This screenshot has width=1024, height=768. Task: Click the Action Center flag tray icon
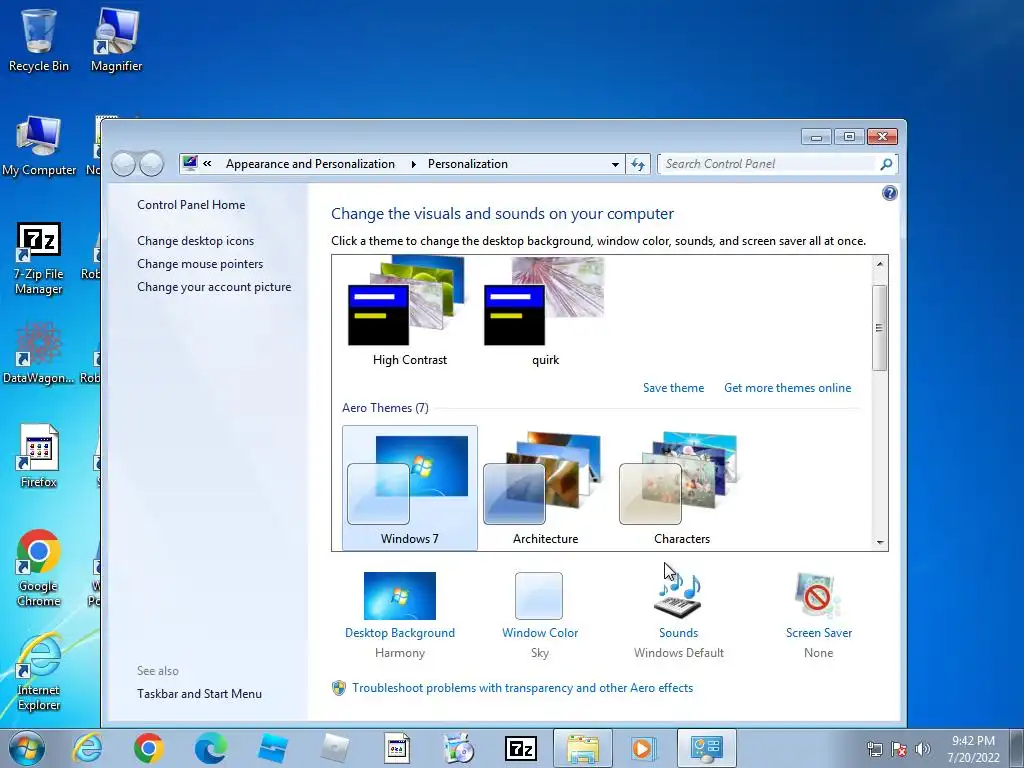click(x=899, y=749)
